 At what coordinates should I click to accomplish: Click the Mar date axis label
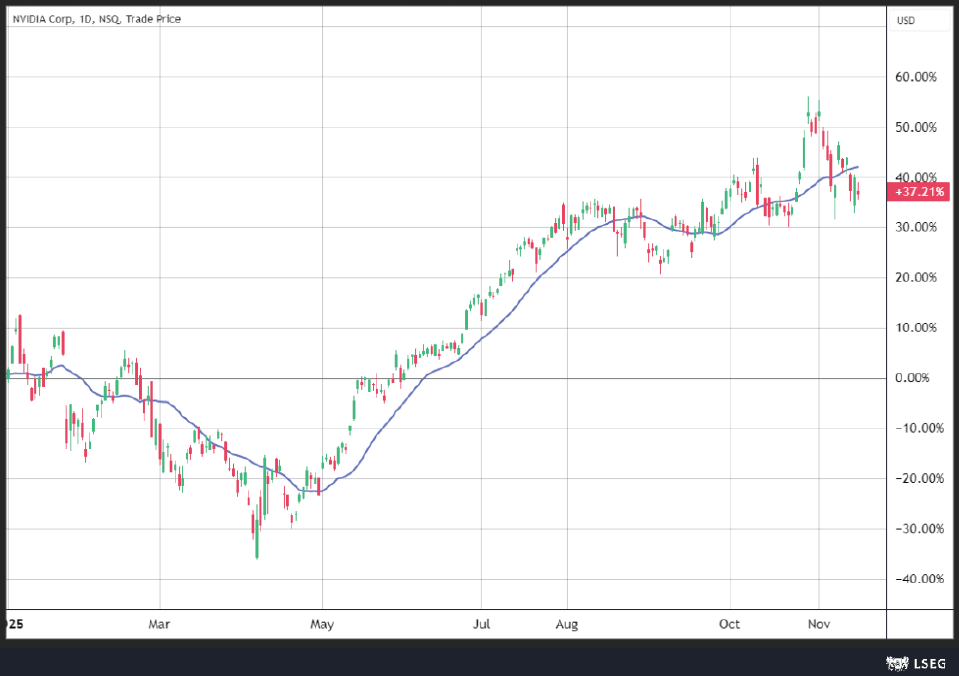159,624
